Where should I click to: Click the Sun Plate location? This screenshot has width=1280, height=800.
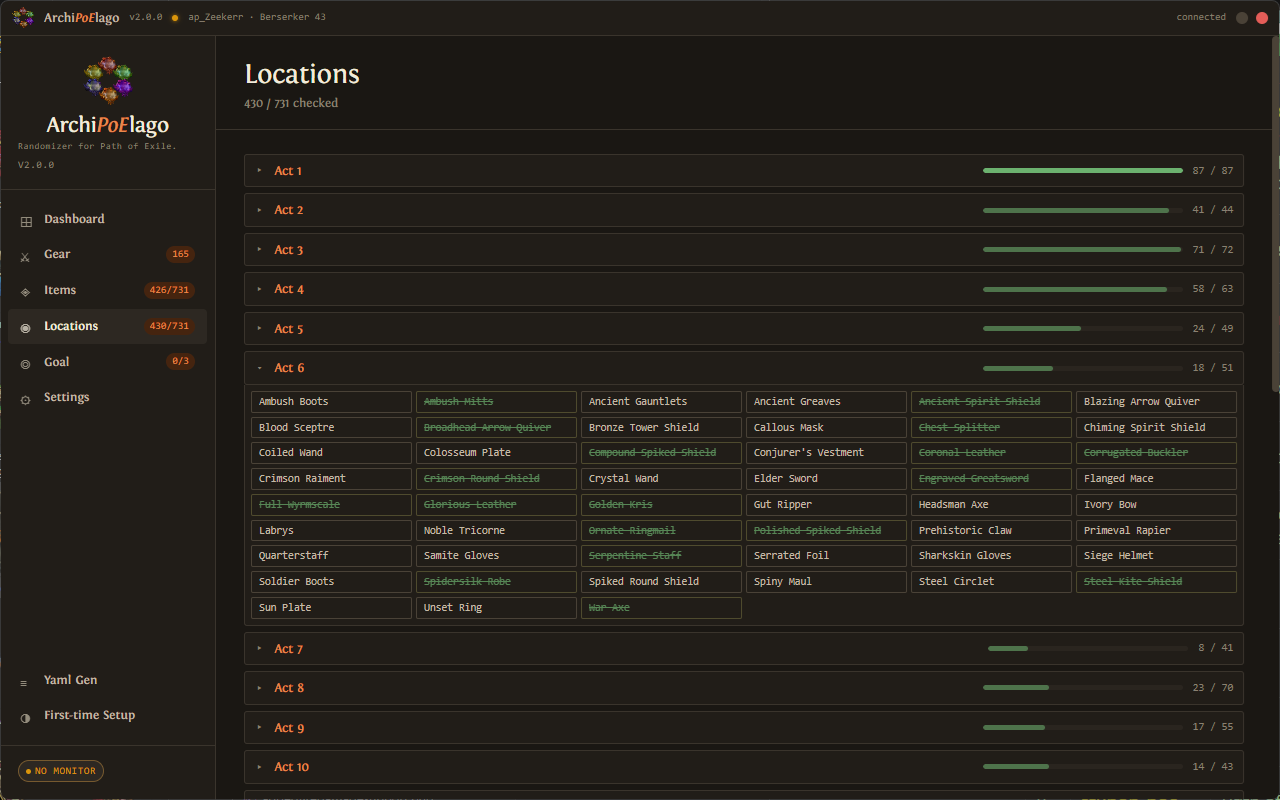click(331, 608)
